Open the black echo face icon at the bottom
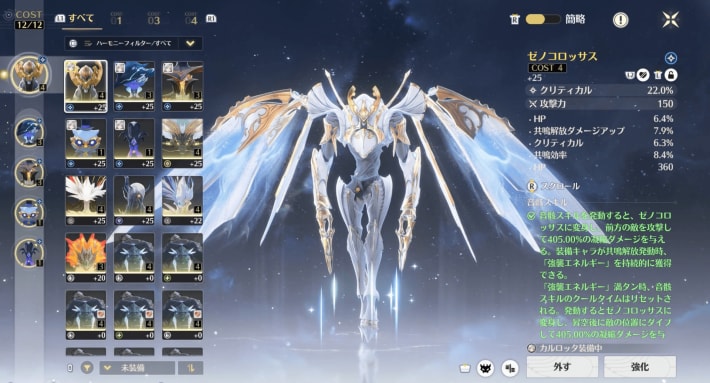Screen dimensions: 710x383 [x=485, y=368]
